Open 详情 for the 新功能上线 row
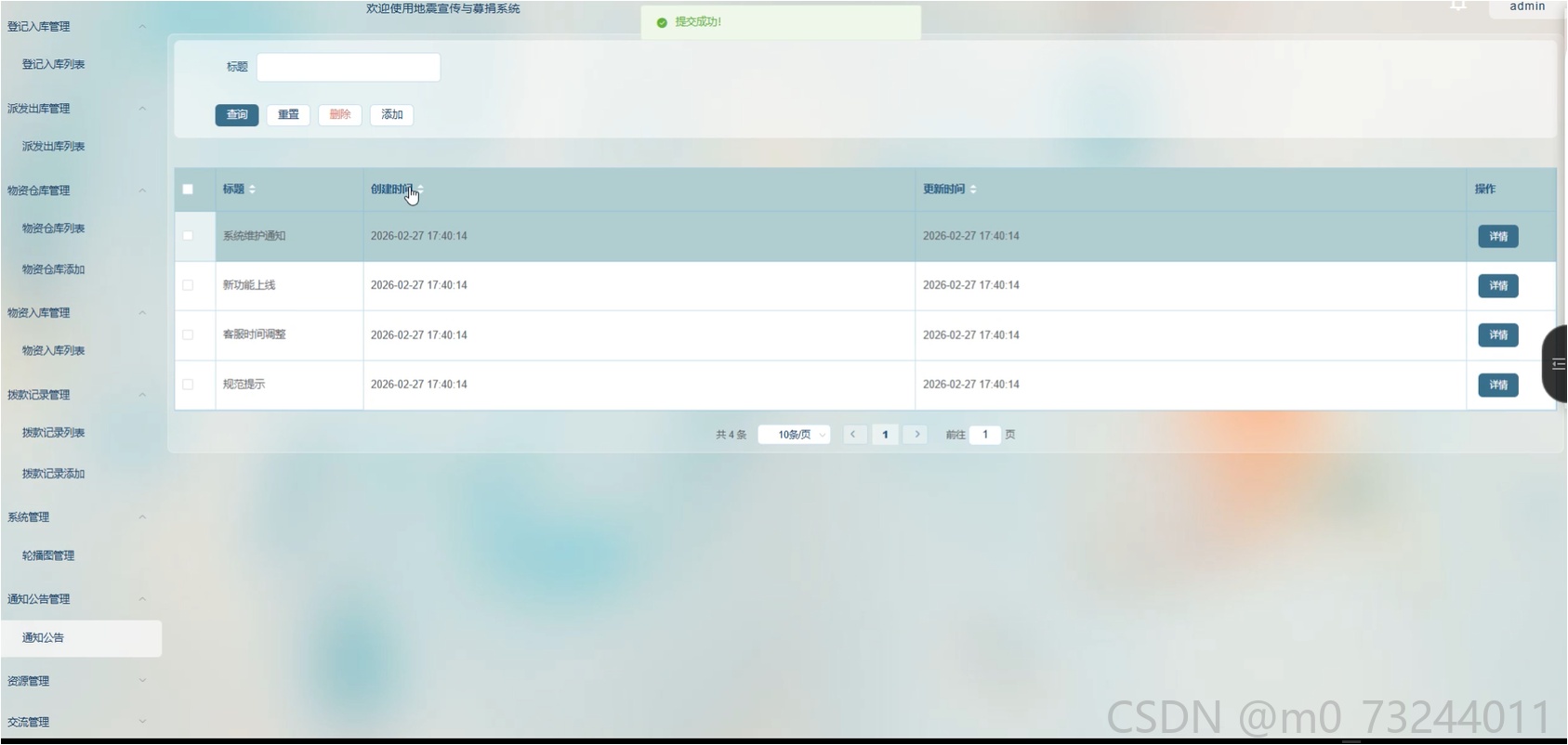The width and height of the screenshot is (1568, 745). click(1498, 286)
